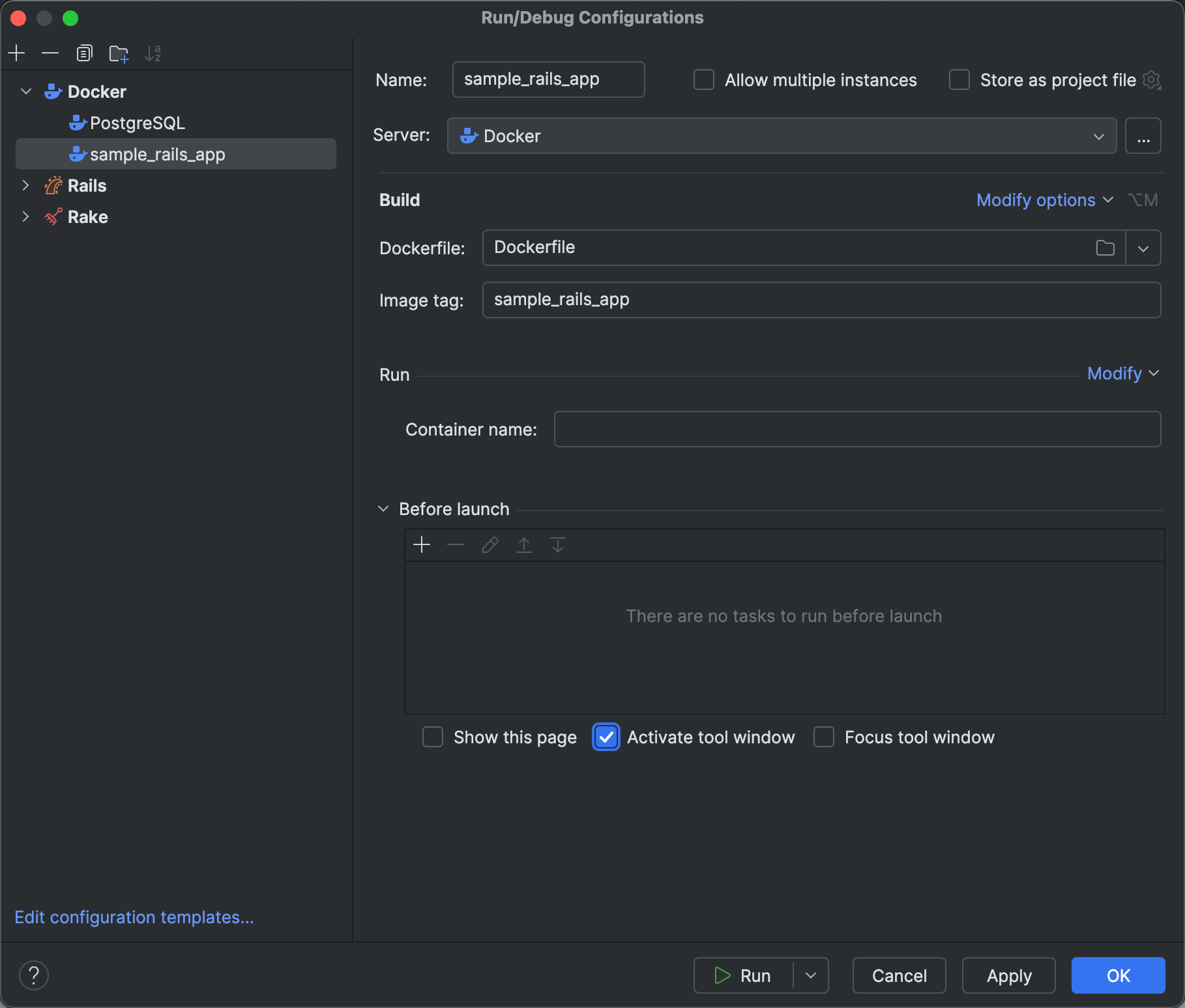Click the Image tag input field
Screen dimensions: 1185x1008
click(x=821, y=300)
